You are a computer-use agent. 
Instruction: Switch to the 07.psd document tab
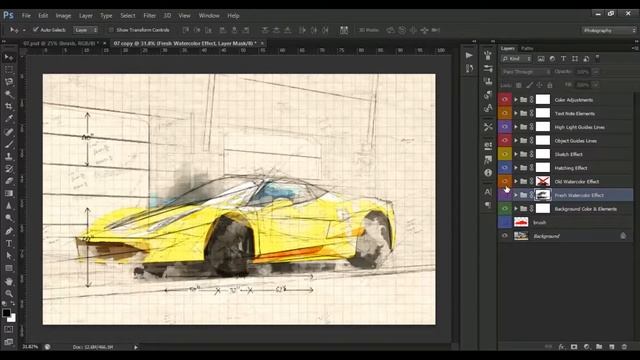point(60,43)
